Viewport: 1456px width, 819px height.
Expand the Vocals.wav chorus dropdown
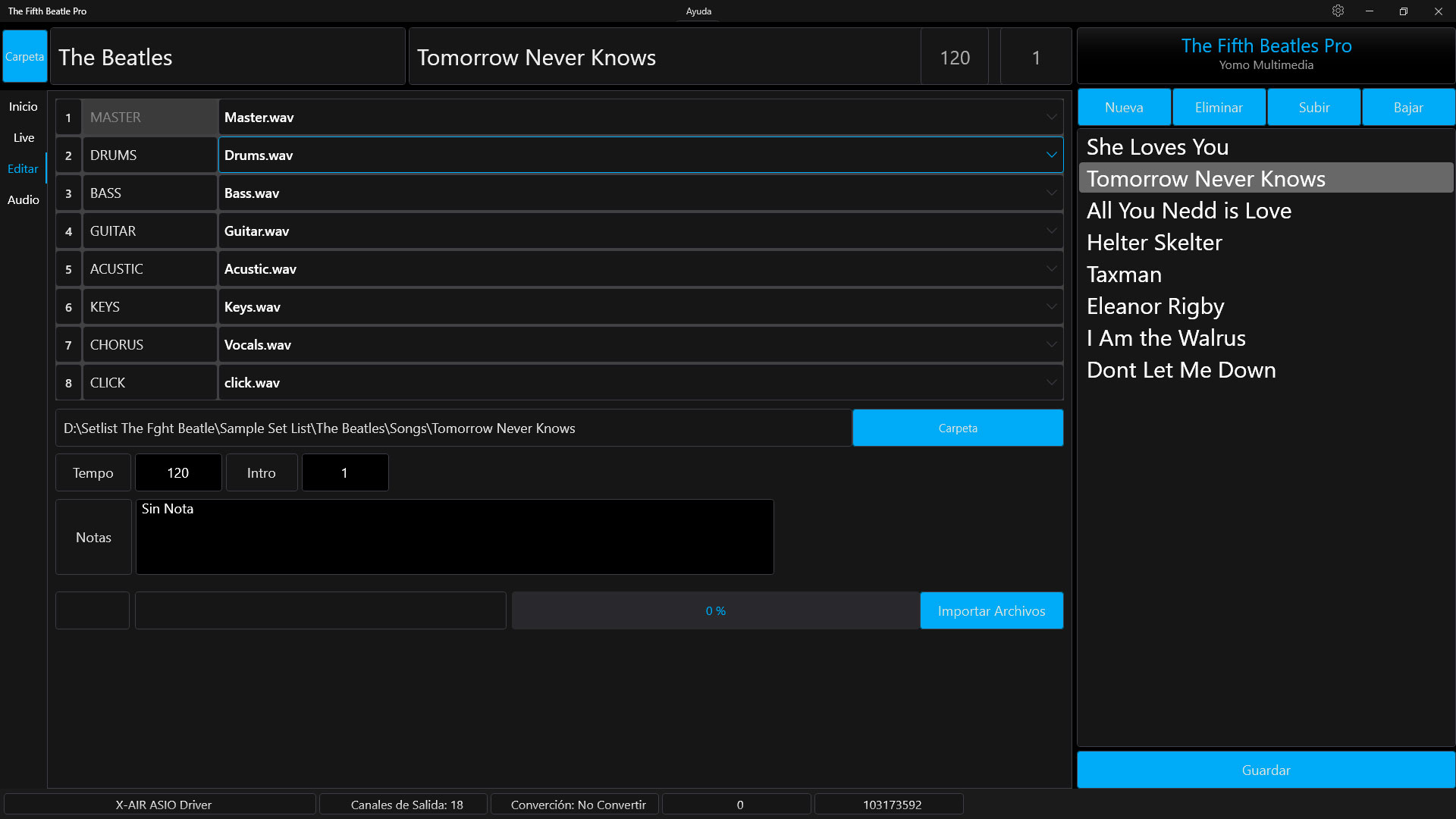(1051, 344)
